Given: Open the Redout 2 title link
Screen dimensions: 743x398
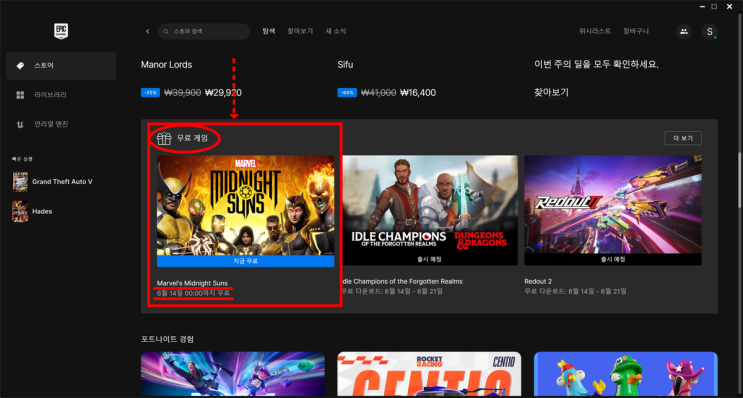Looking at the screenshot, I should point(538,281).
